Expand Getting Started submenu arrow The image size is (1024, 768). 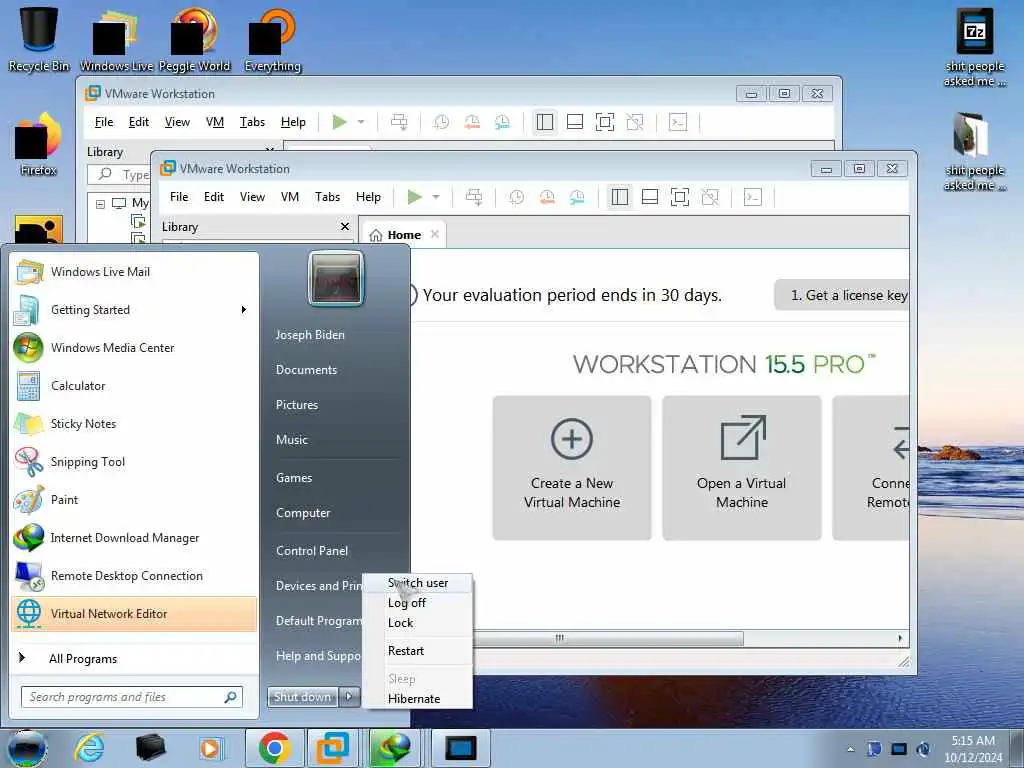click(244, 310)
